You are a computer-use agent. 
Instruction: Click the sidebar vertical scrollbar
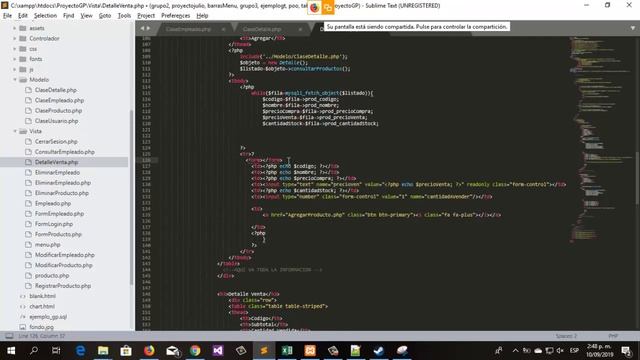[x=131, y=197]
